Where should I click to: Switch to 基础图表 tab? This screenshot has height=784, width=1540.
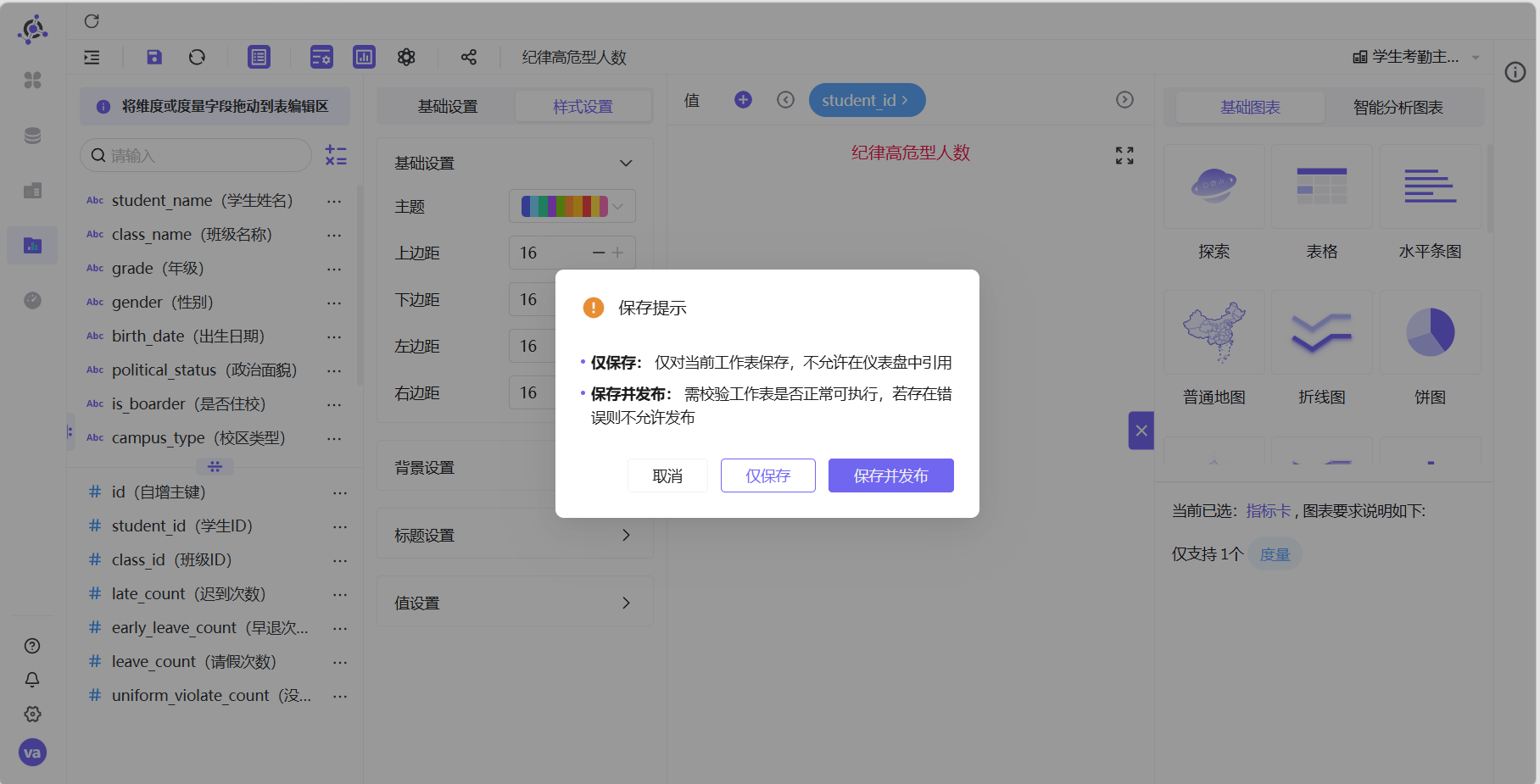(1250, 108)
